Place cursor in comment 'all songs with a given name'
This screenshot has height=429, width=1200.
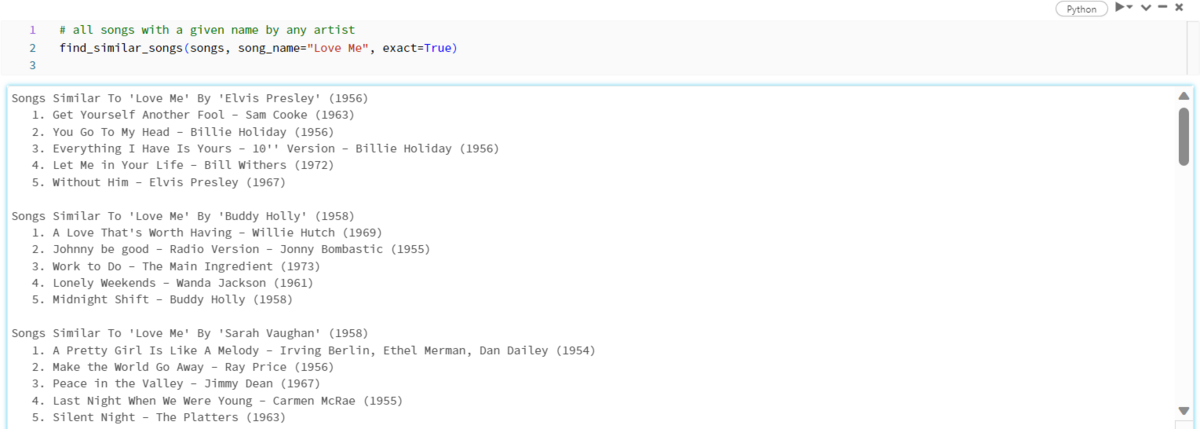207,30
